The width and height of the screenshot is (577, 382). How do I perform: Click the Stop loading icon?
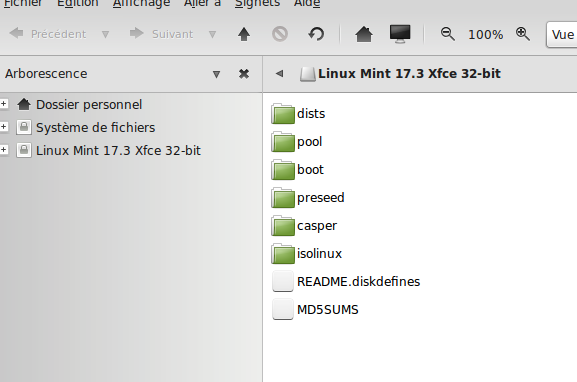[280, 34]
